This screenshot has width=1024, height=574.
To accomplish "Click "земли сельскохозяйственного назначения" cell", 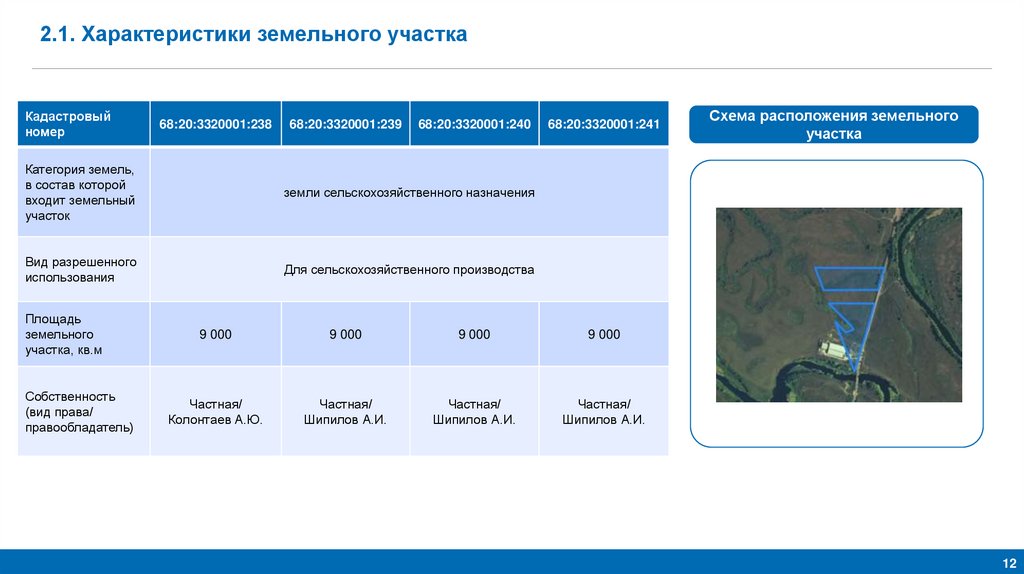I will tap(409, 193).
